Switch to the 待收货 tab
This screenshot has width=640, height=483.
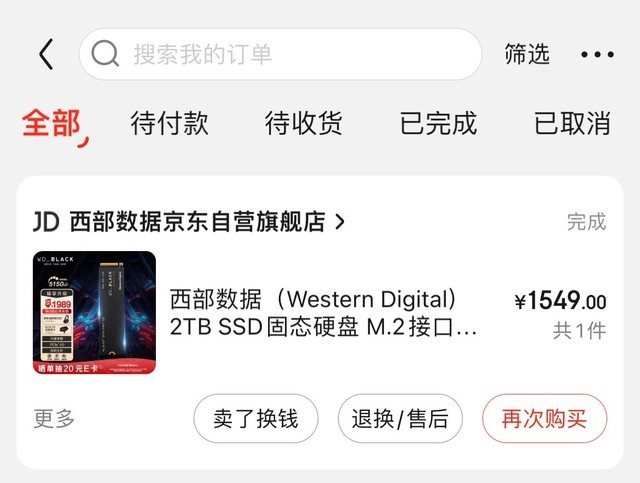tap(304, 123)
